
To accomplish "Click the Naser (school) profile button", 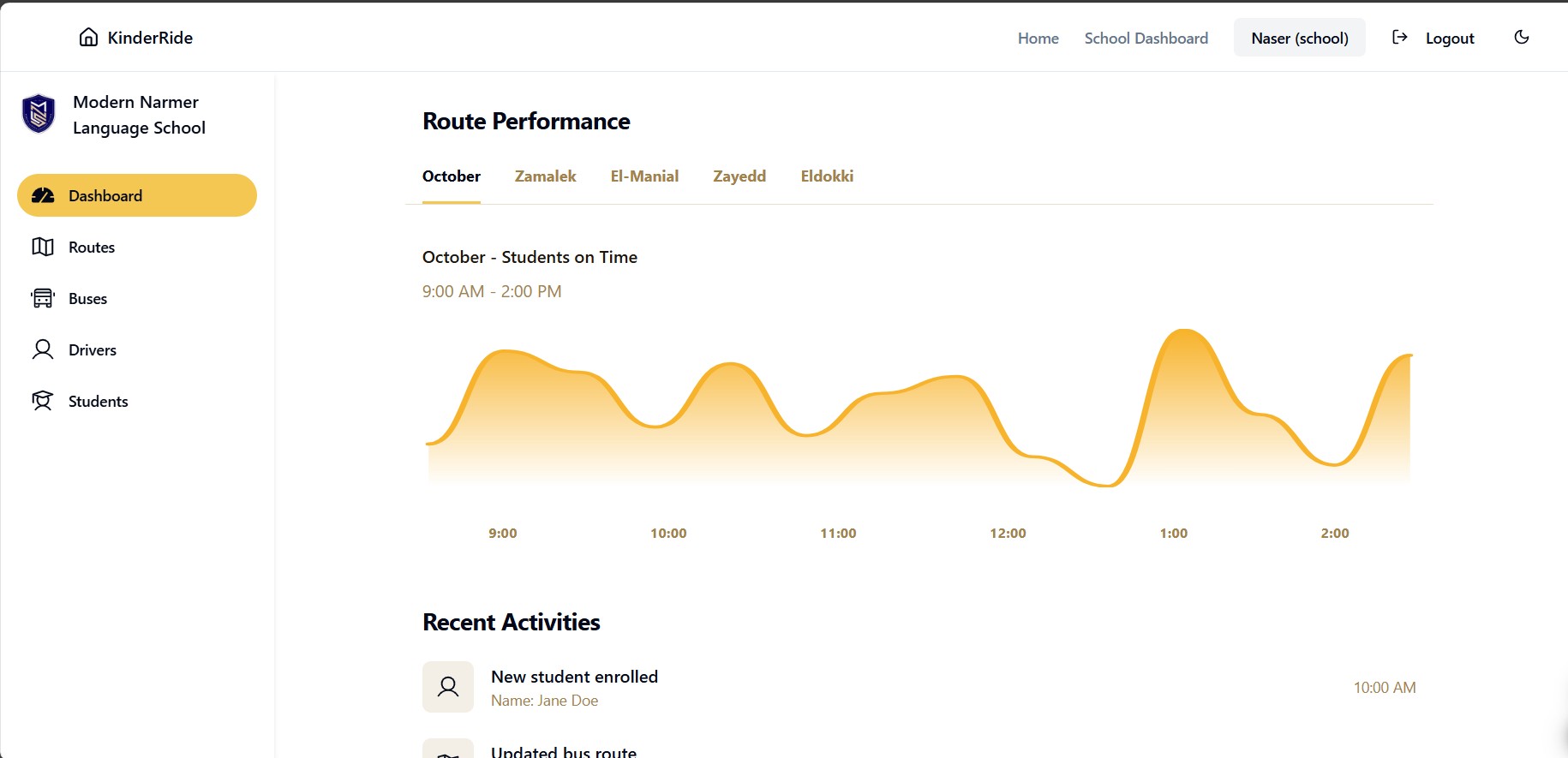I will (1299, 39).
